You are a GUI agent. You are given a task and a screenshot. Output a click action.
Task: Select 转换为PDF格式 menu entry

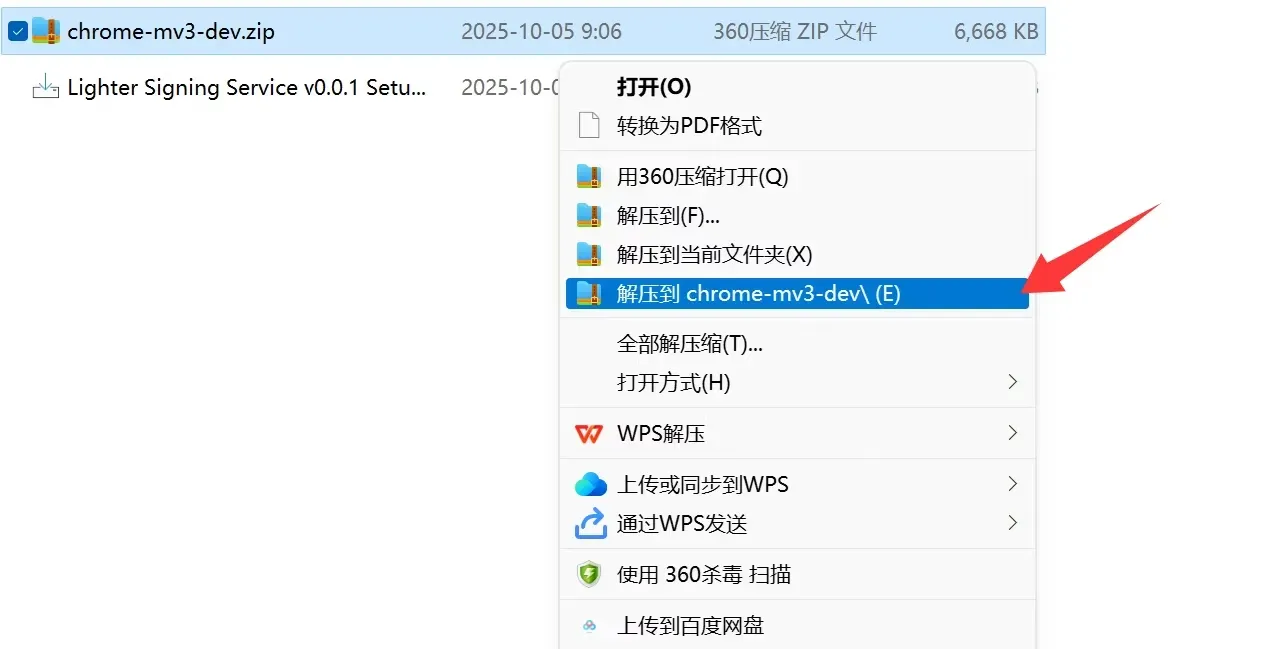pyautogui.click(x=797, y=126)
